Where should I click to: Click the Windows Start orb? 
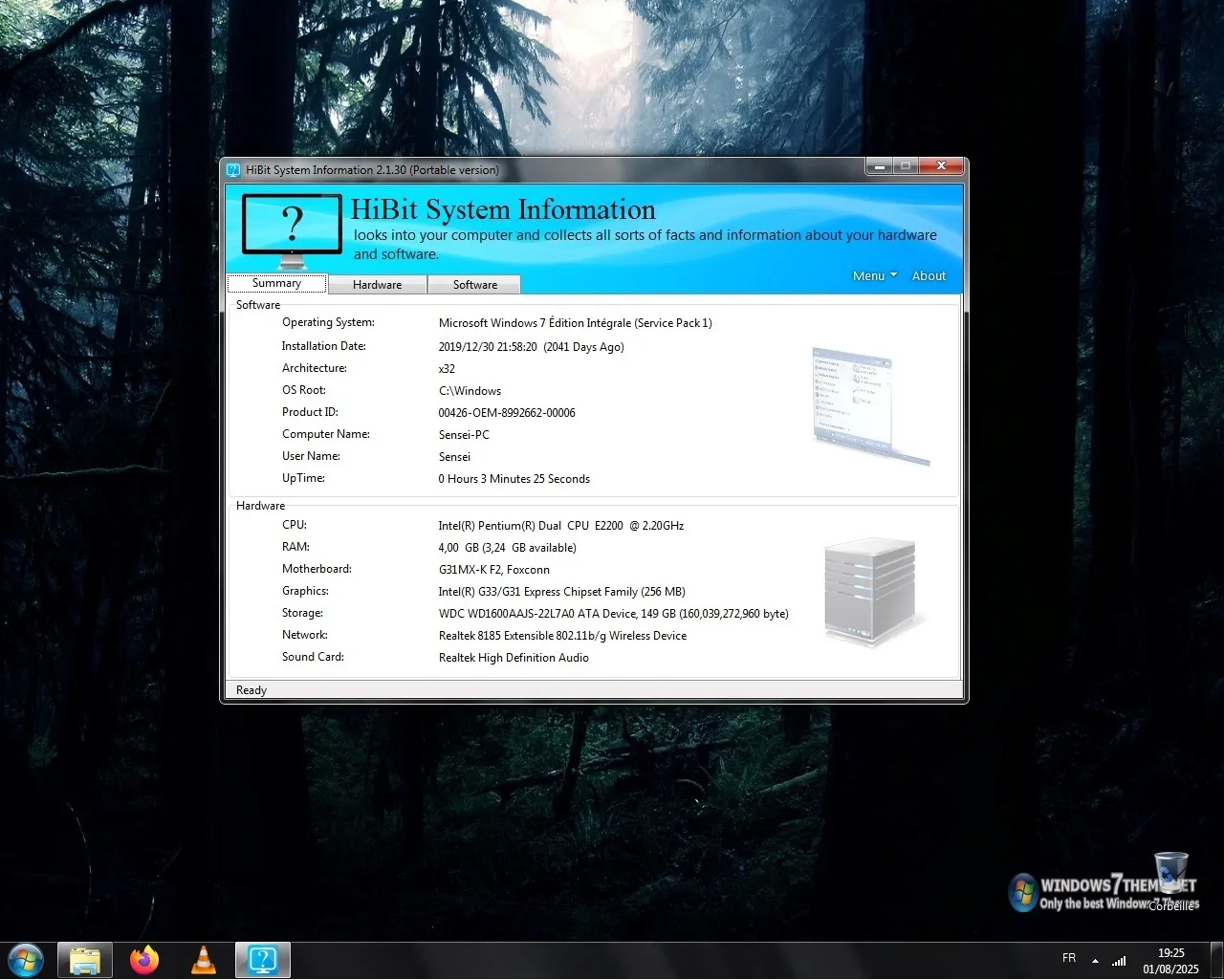25,959
